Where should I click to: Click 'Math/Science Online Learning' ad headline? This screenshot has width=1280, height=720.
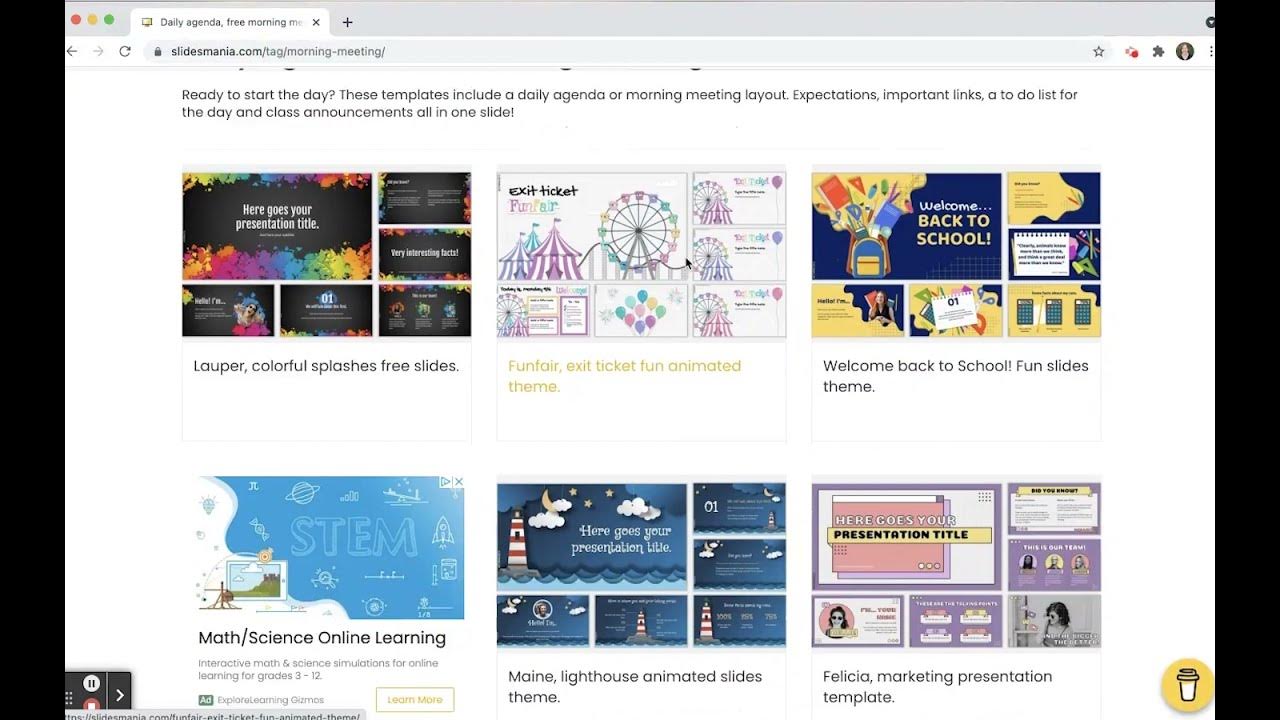[x=322, y=638]
